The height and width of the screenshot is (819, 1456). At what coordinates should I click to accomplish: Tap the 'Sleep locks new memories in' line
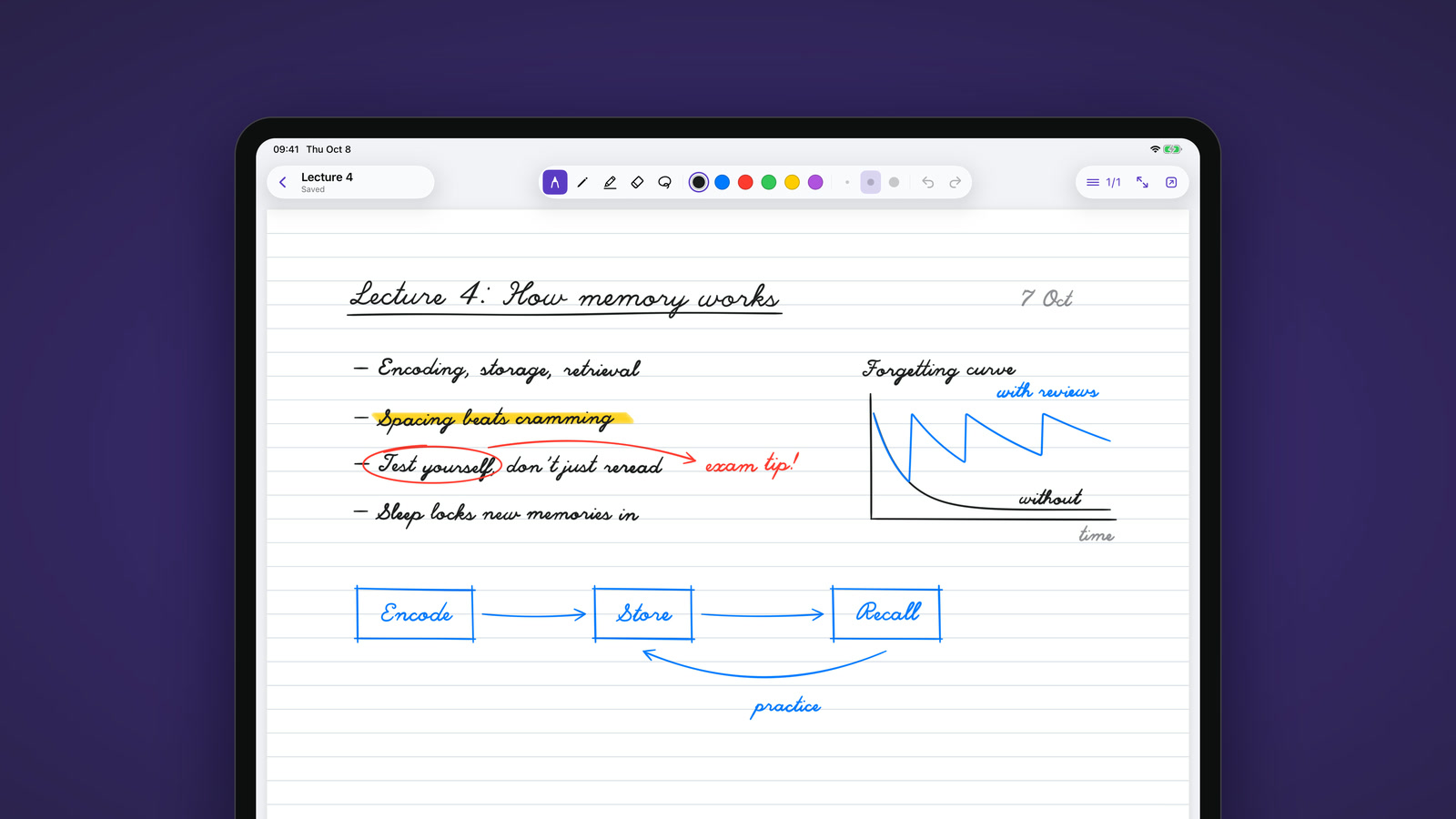(508, 514)
